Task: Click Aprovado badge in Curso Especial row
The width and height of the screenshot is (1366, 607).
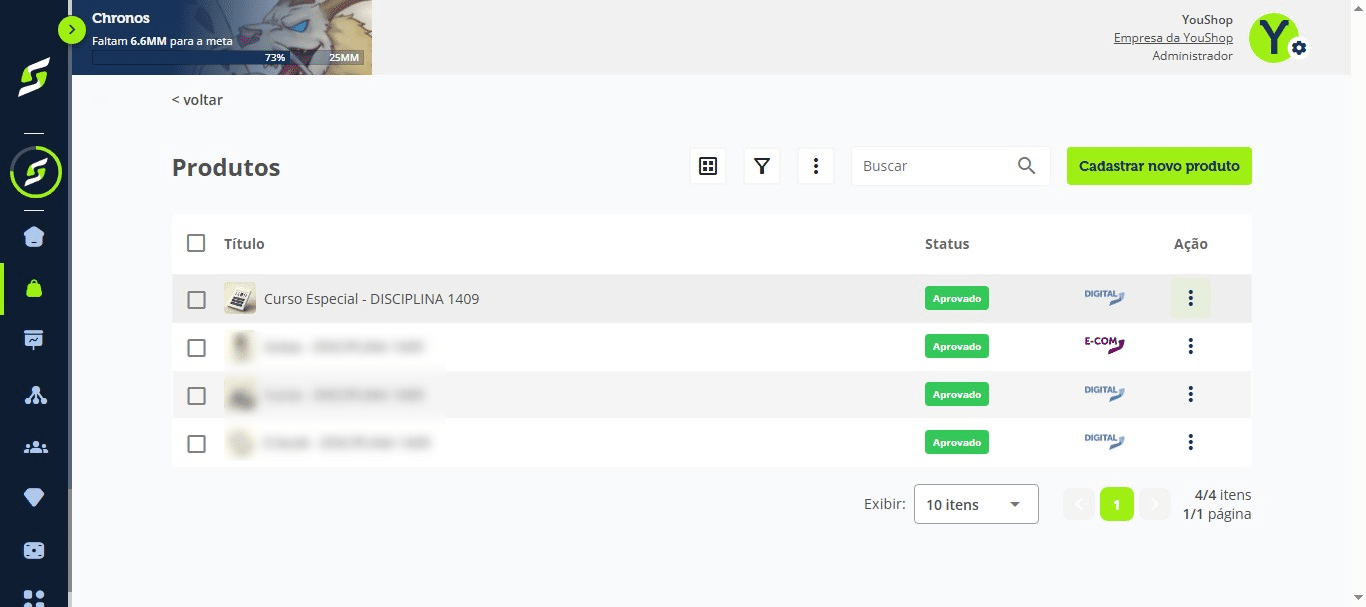Action: [x=957, y=298]
